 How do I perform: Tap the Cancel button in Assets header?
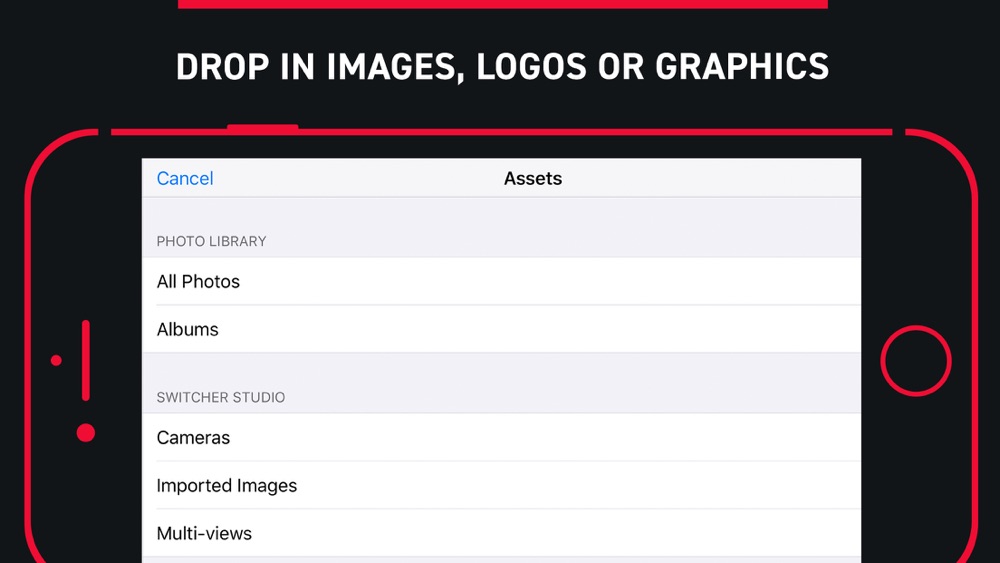click(x=185, y=179)
